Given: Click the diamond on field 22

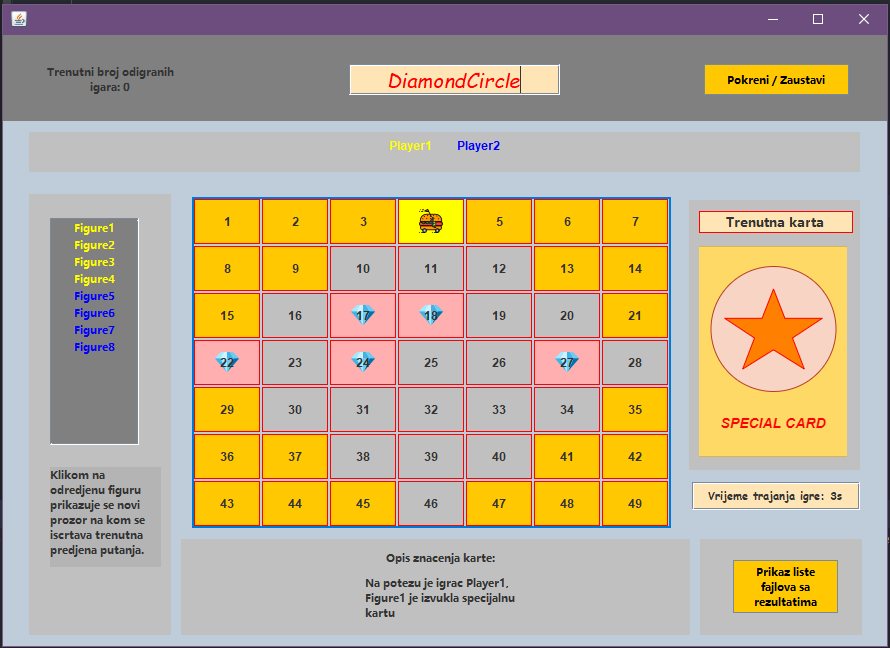Looking at the screenshot, I should [227, 361].
